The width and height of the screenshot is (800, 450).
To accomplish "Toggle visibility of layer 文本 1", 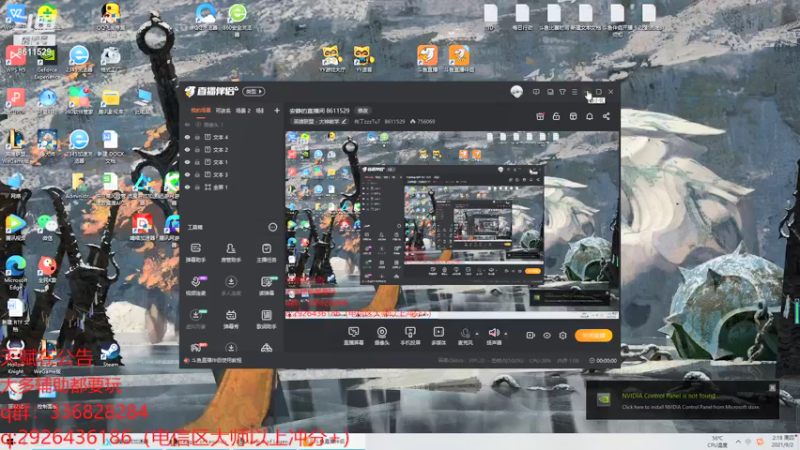I will point(187,162).
